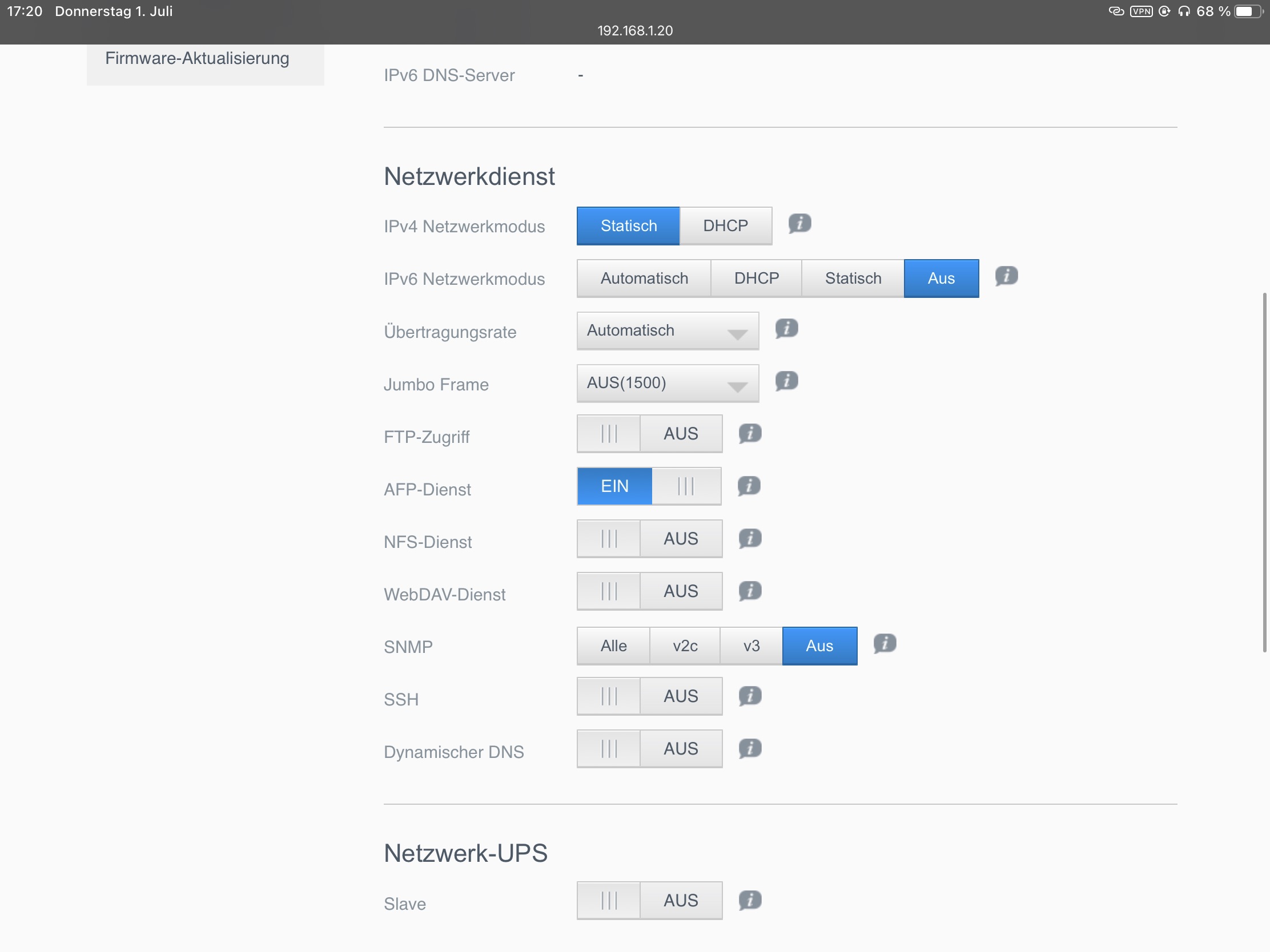This screenshot has width=1270, height=952.
Task: Click info icon beside IPv6 Netzwerkmodus
Action: (x=1006, y=276)
